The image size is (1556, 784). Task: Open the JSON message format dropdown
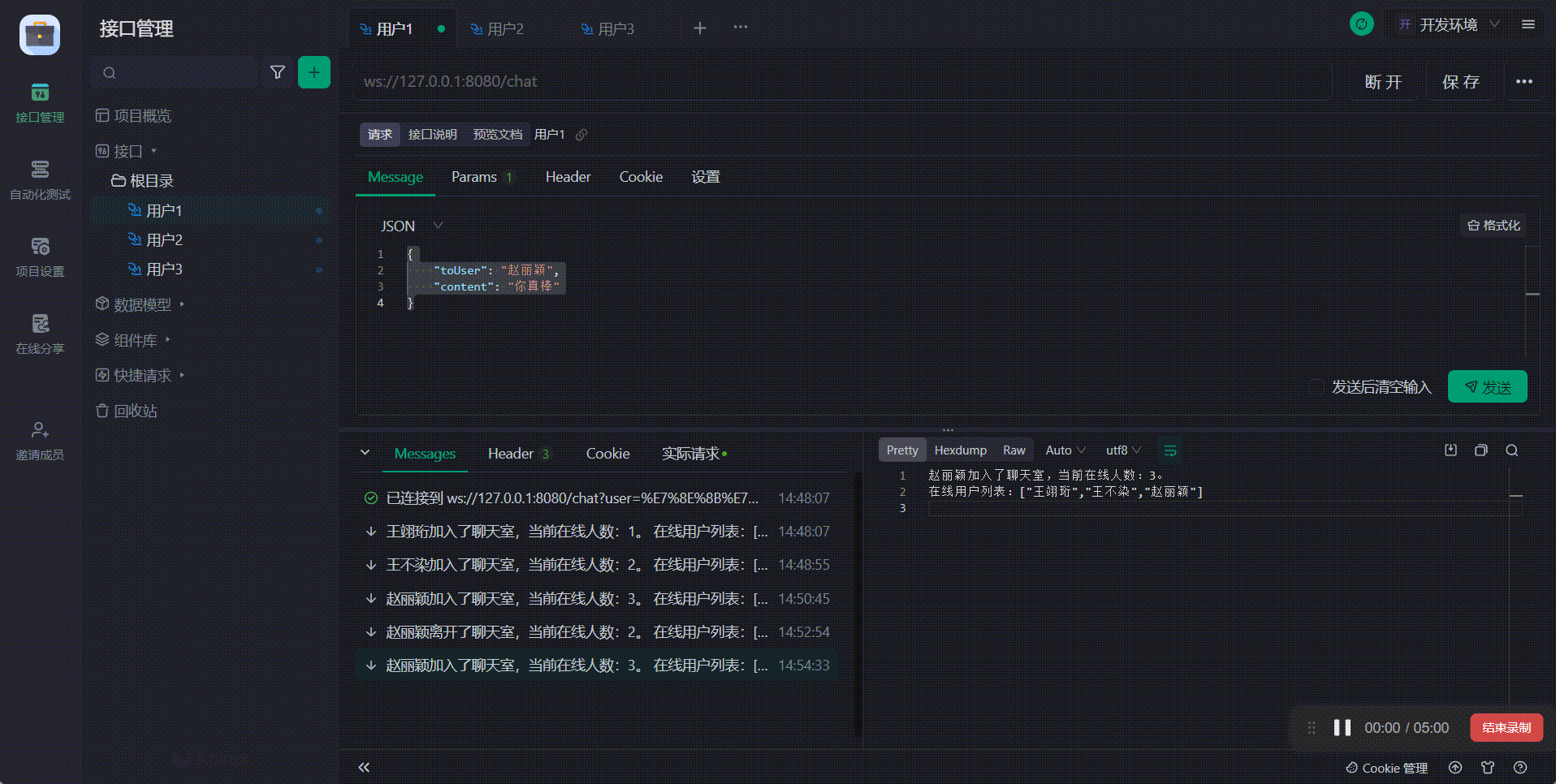click(x=412, y=226)
